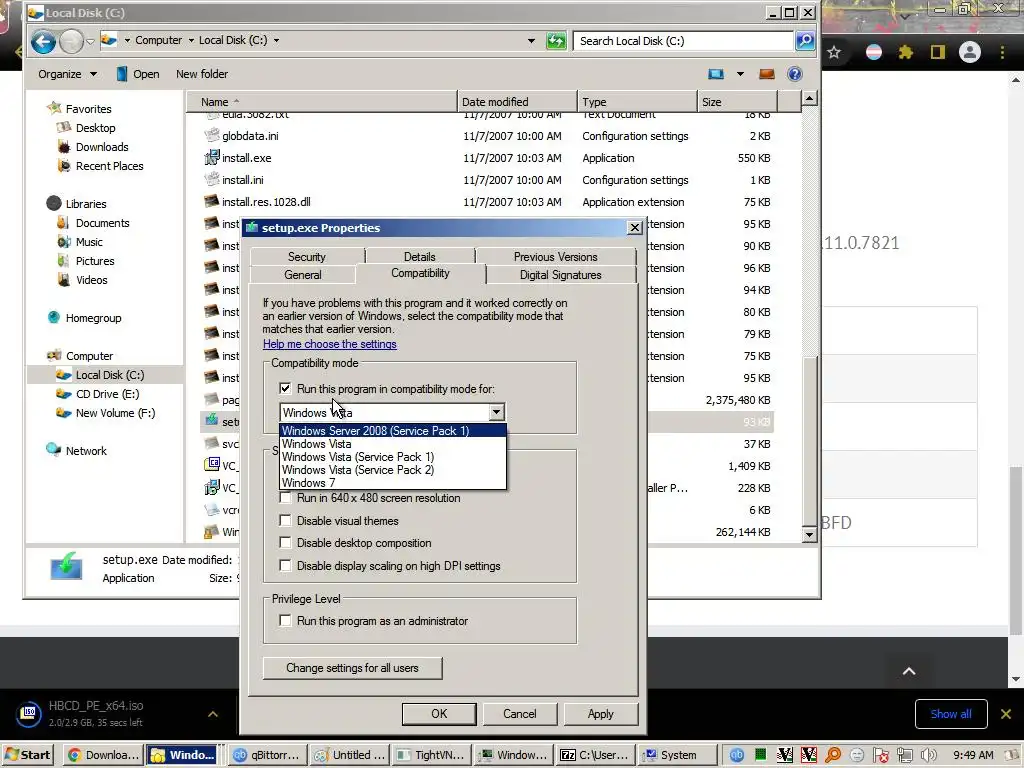Viewport: 1024px width, 768px height.
Task: Check Disable display scaling on high DPI
Action: (x=285, y=566)
